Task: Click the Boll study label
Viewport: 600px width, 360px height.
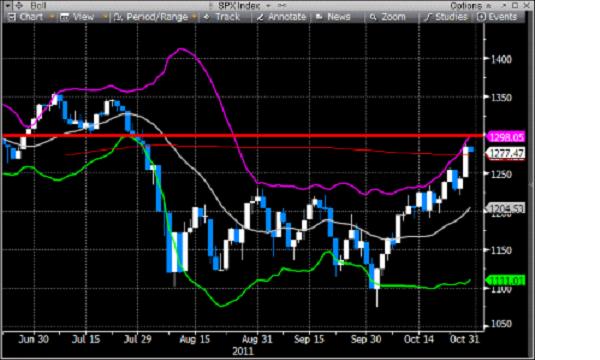Action: 38,5
